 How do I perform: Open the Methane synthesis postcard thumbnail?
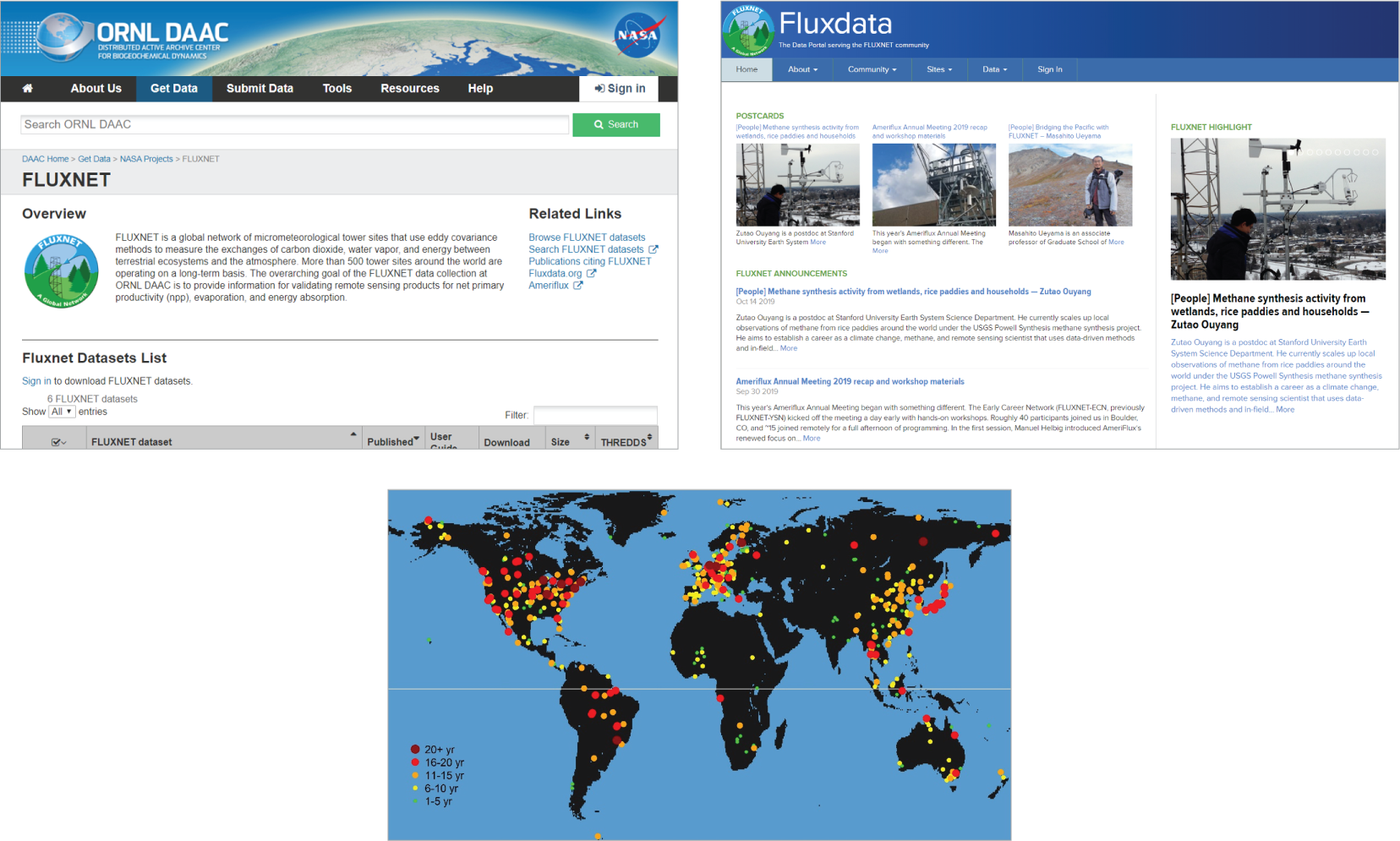pos(797,184)
